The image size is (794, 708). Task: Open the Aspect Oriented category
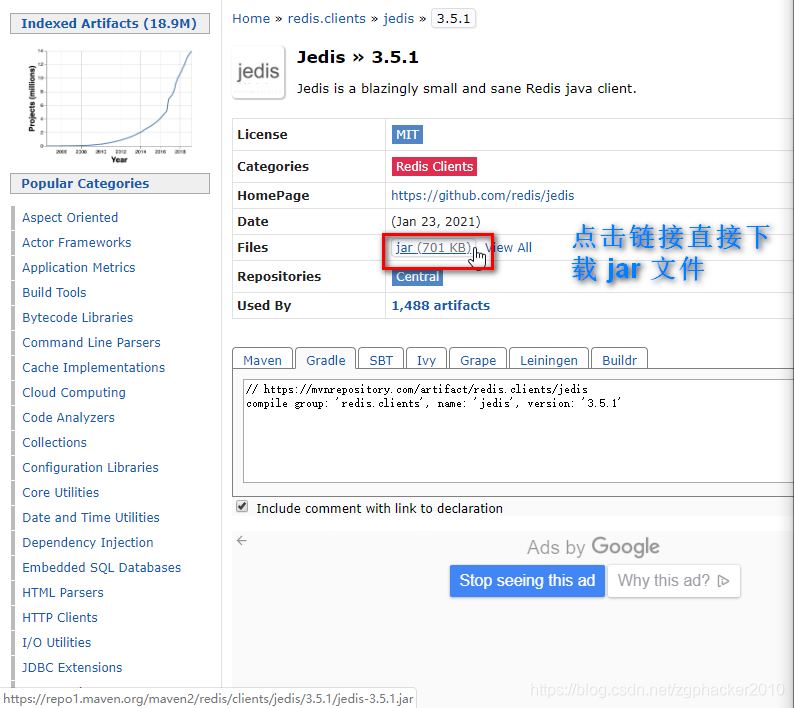point(70,217)
